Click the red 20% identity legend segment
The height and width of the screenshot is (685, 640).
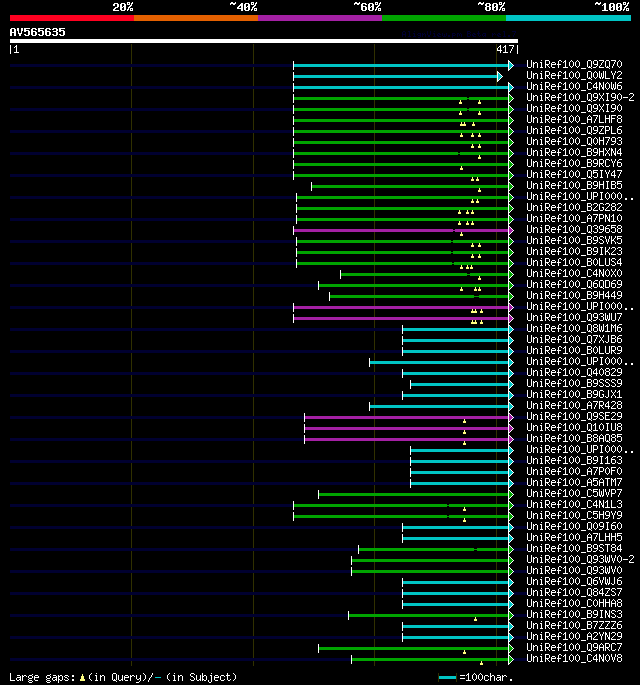72,18
